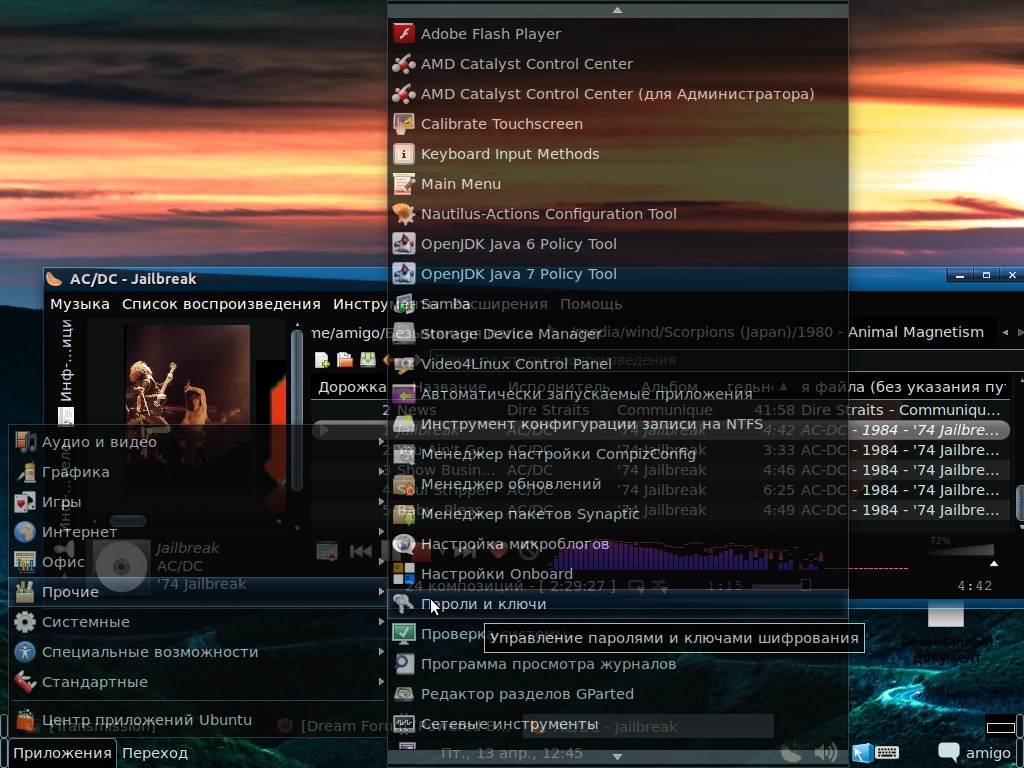Click the Проверка системы checkmark icon
1024x768 pixels.
click(x=404, y=634)
